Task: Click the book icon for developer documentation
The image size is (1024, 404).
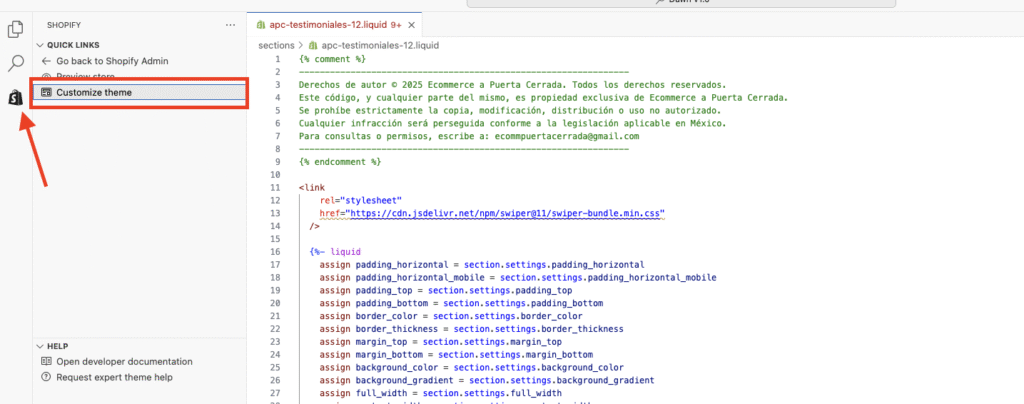Action: 46,361
